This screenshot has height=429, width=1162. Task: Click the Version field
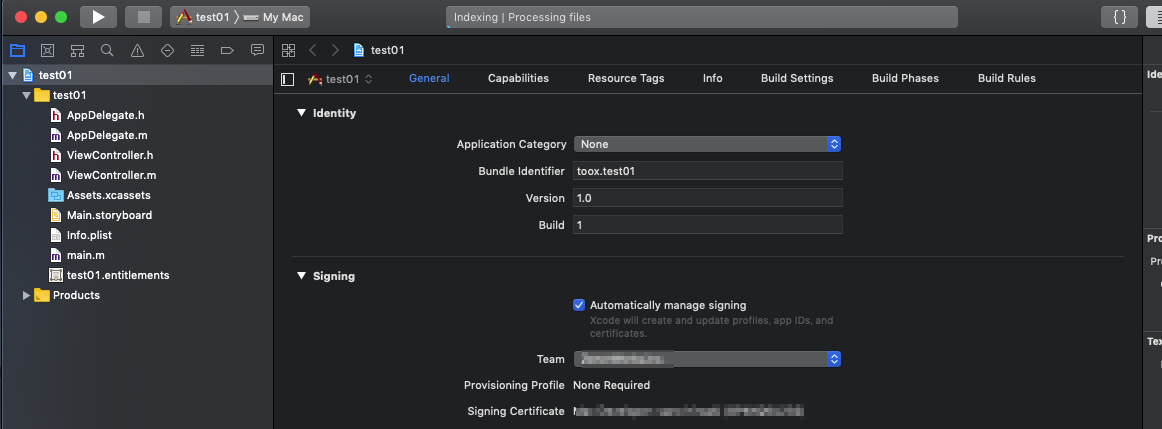(708, 198)
